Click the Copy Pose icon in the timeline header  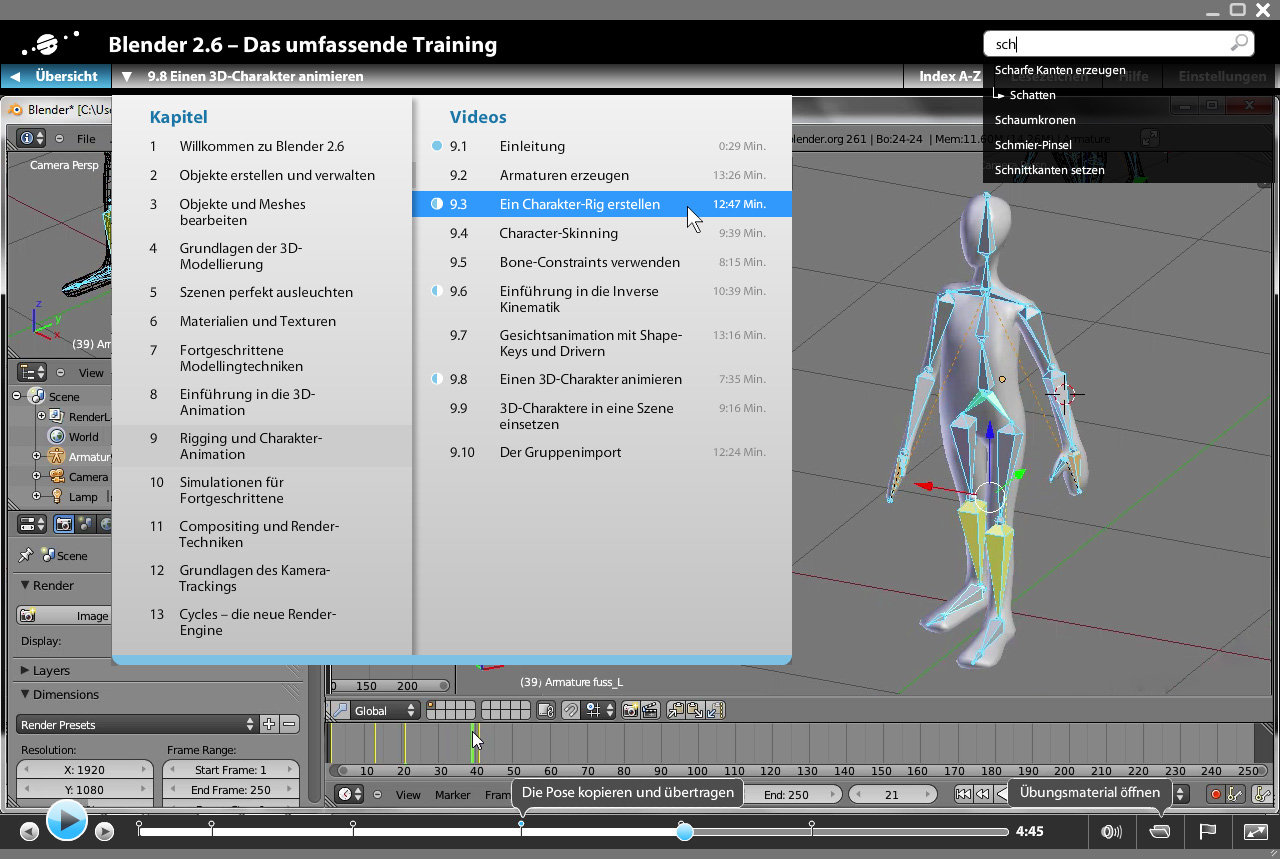[x=675, y=709]
